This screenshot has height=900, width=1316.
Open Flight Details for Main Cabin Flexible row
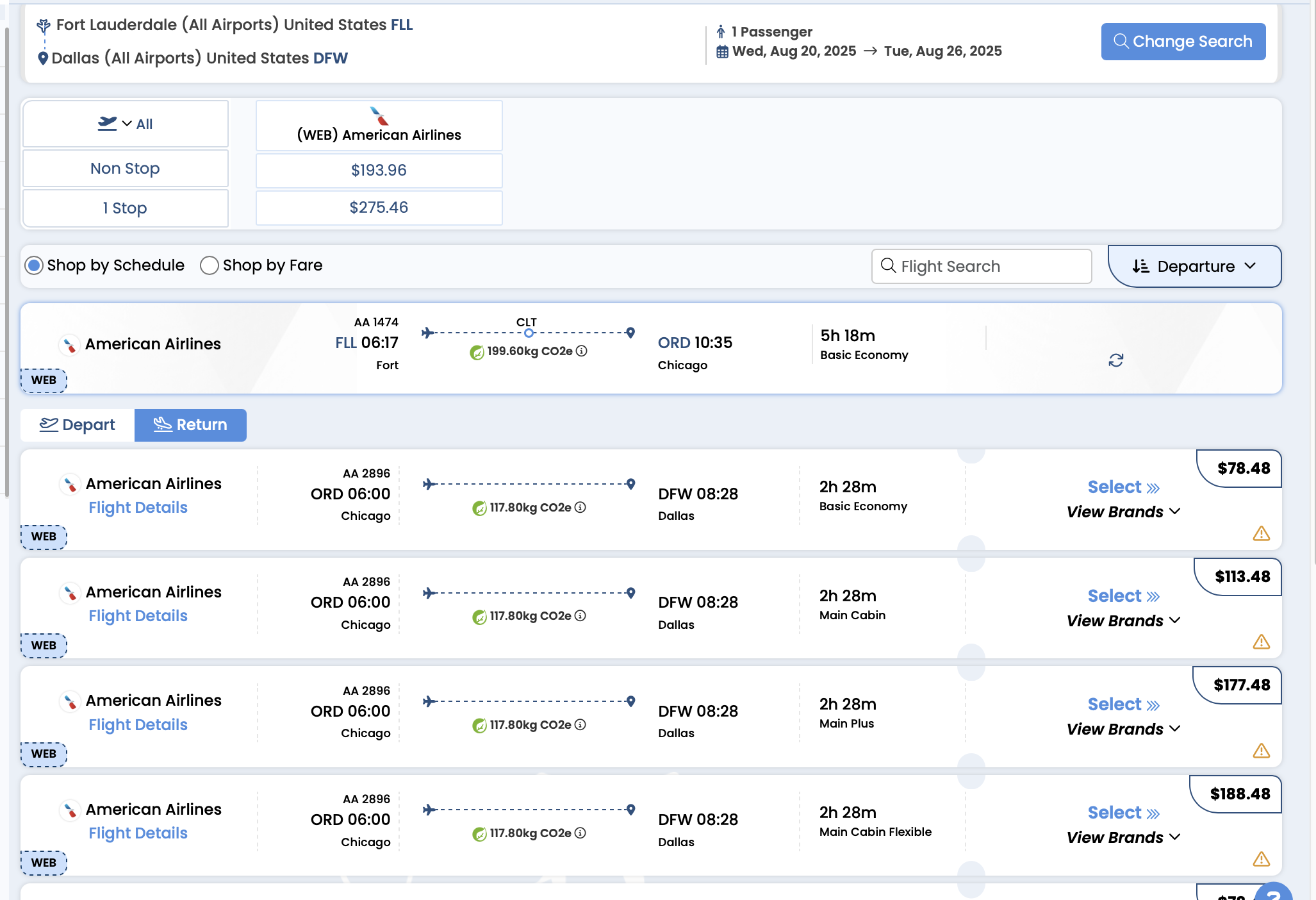(x=138, y=833)
